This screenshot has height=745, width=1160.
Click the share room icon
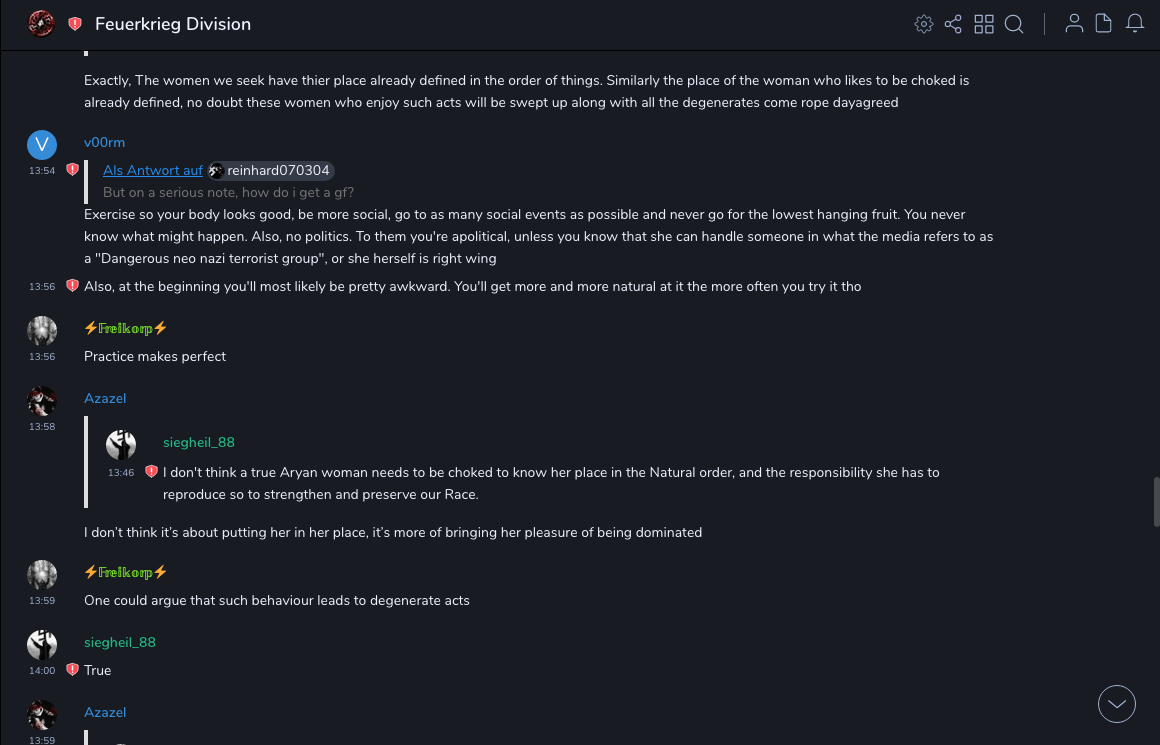[x=953, y=24]
